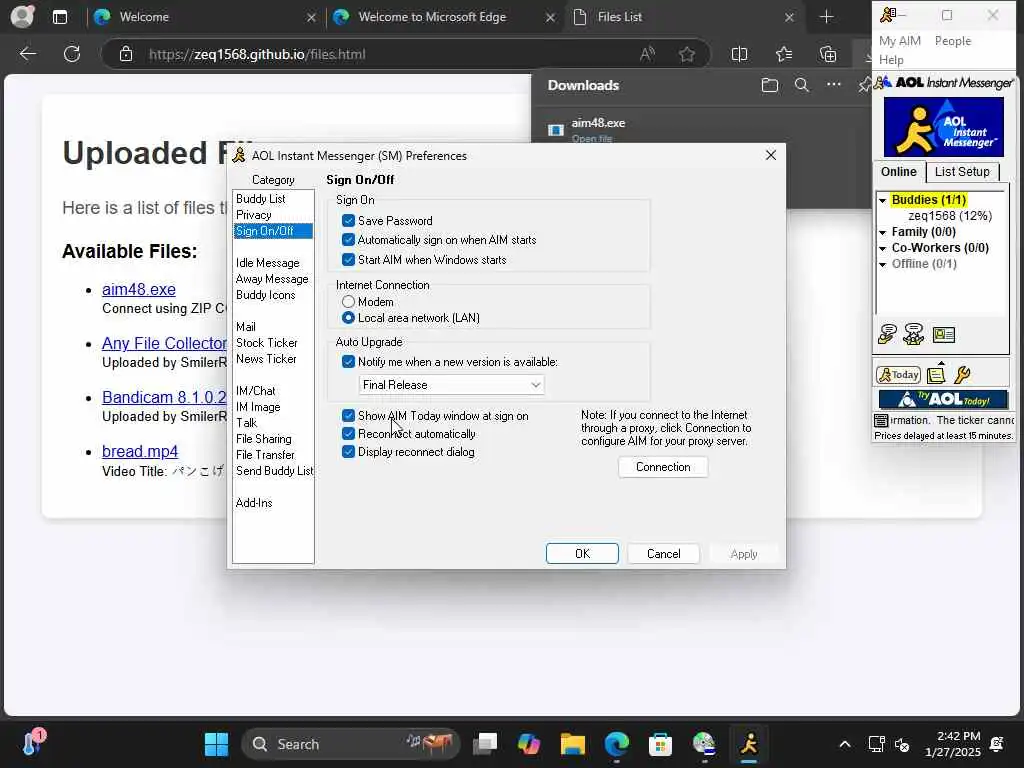This screenshot has width=1024, height=768.
Task: Toggle Start AIM when Windows starts
Action: (348, 259)
